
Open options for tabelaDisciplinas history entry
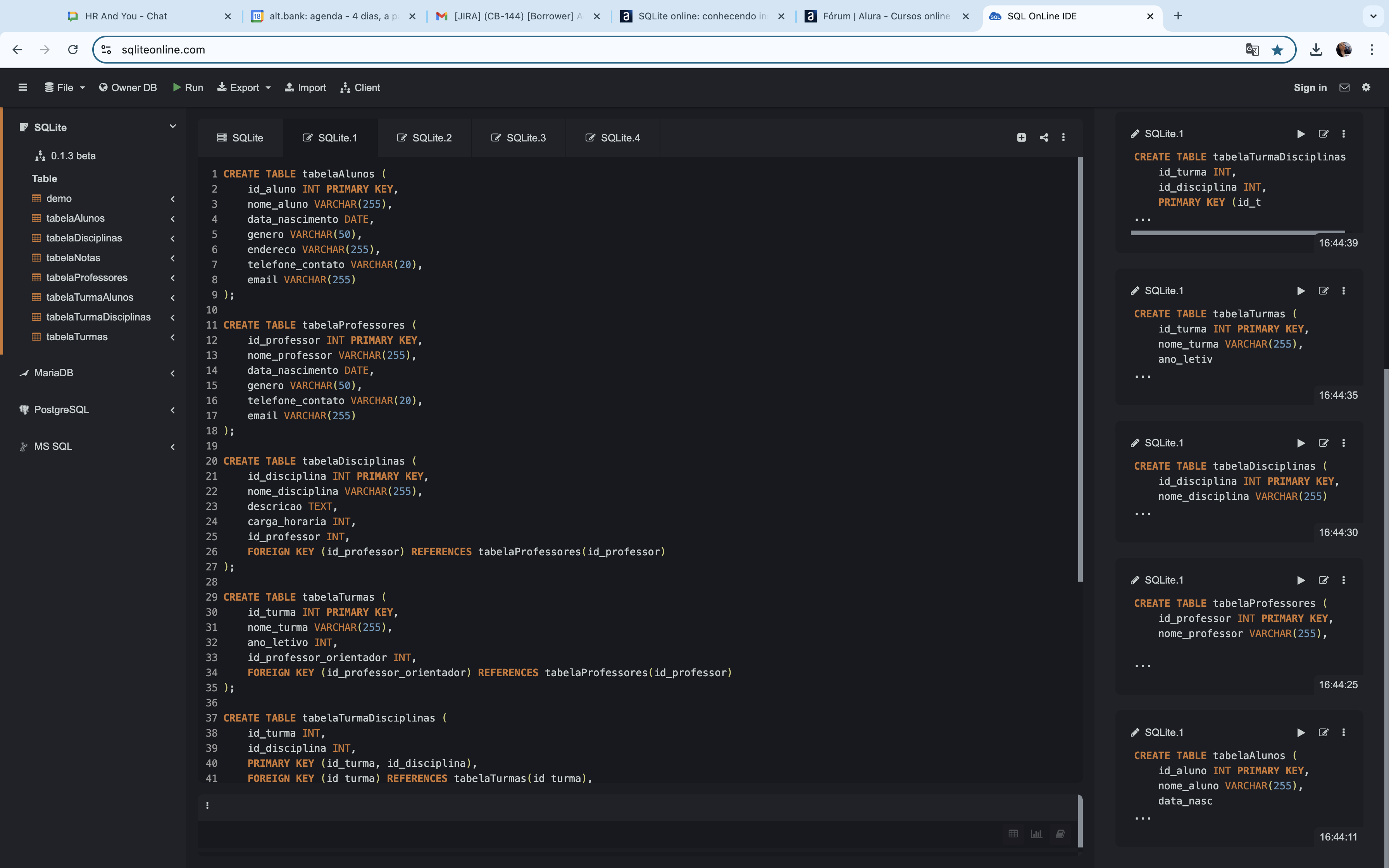click(1344, 443)
